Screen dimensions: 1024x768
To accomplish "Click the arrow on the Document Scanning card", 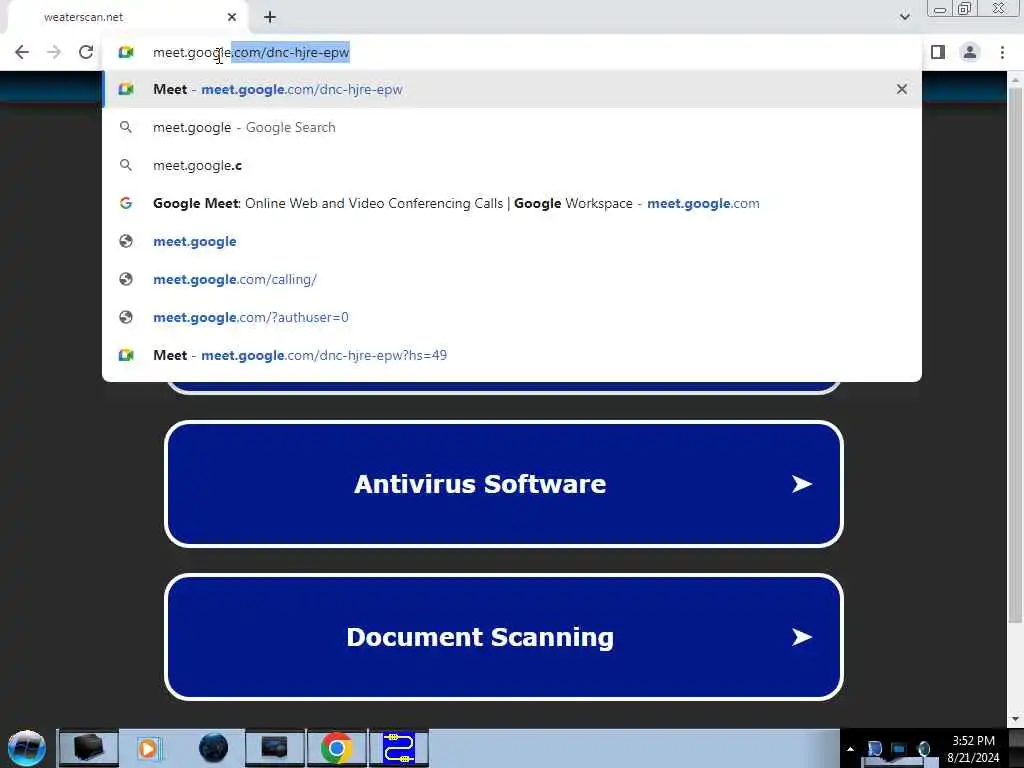I will [x=801, y=637].
